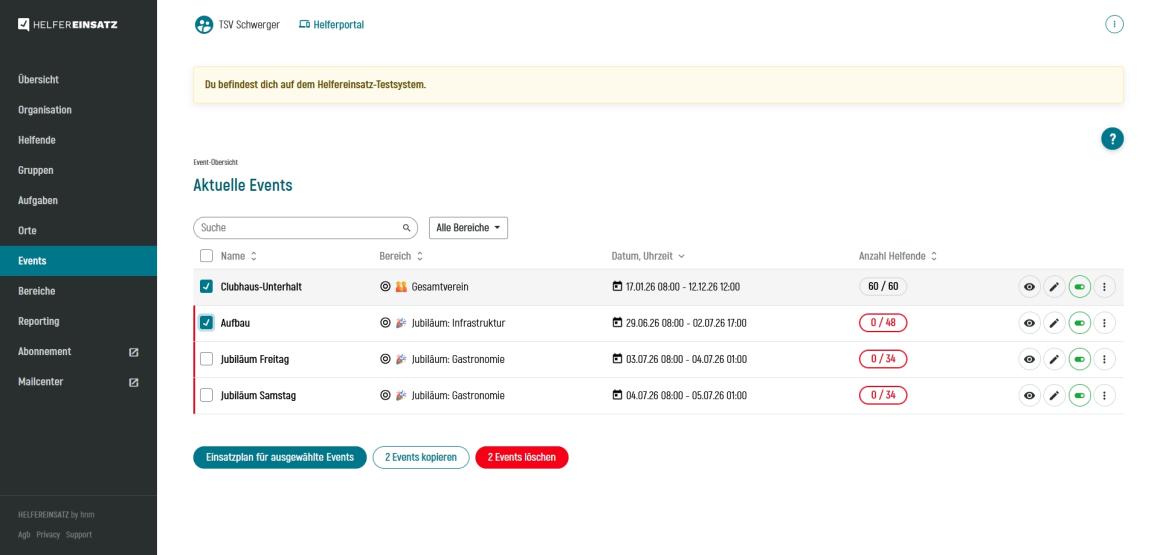Open the Privacy footer link
The height and width of the screenshot is (555, 1160).
[48, 534]
